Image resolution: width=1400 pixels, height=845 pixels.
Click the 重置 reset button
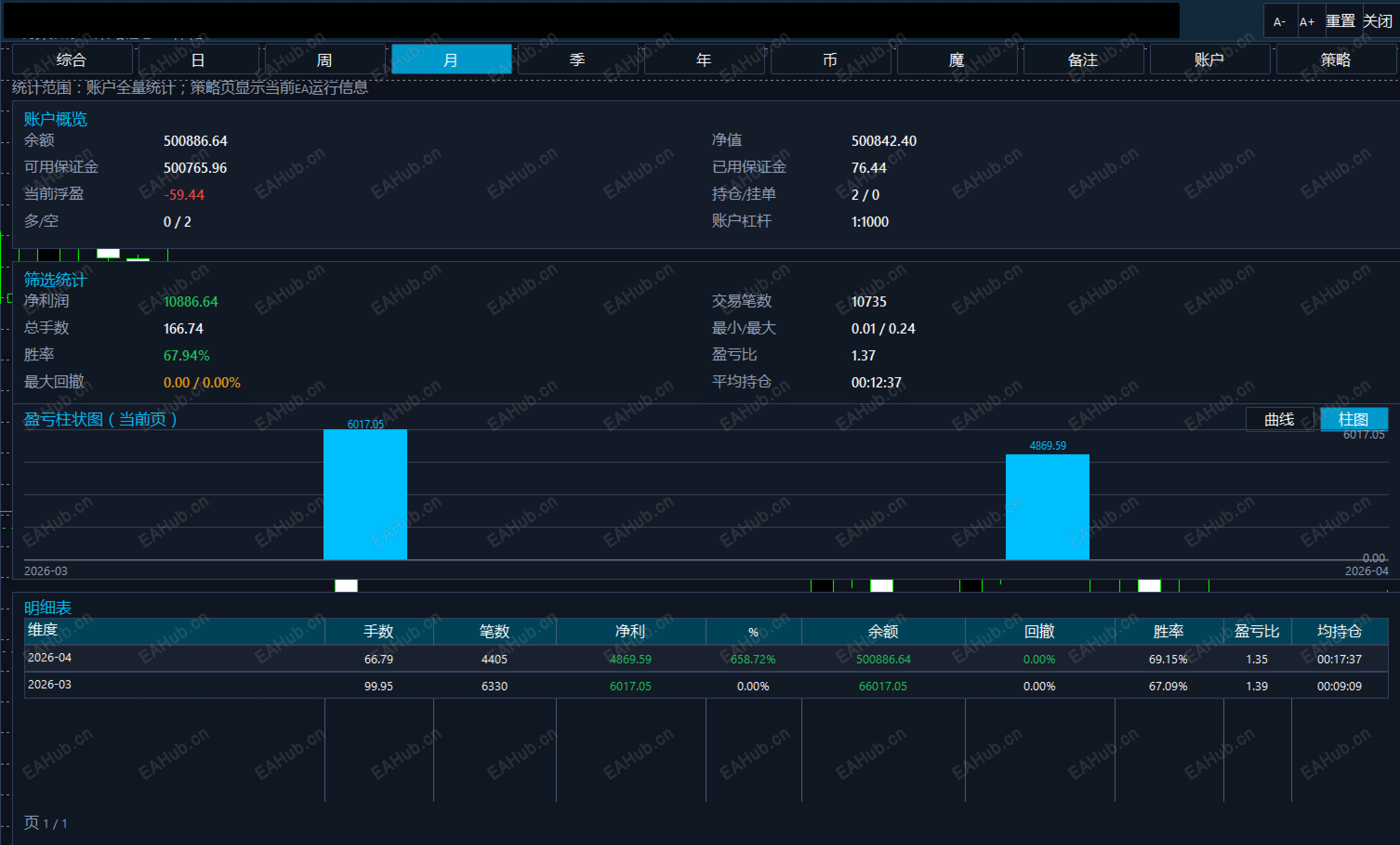tap(1341, 21)
